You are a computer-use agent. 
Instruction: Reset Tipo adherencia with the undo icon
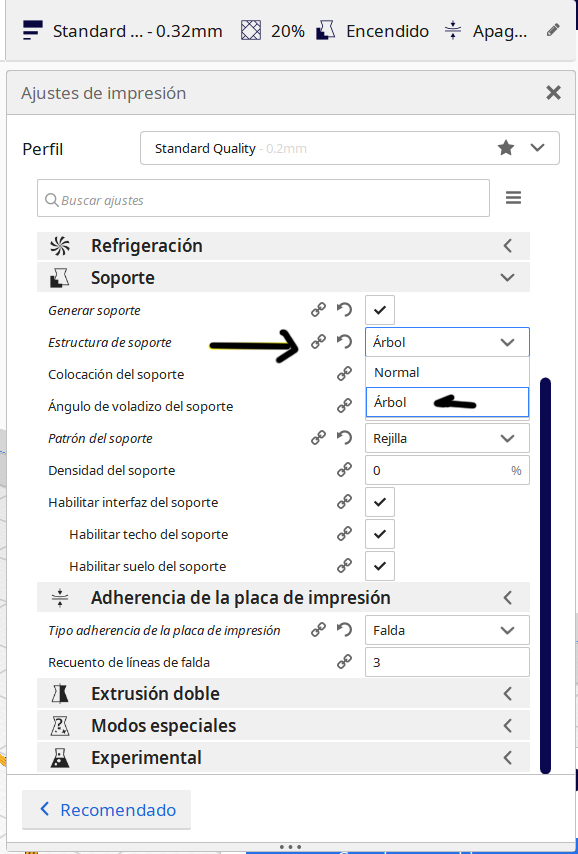(344, 630)
